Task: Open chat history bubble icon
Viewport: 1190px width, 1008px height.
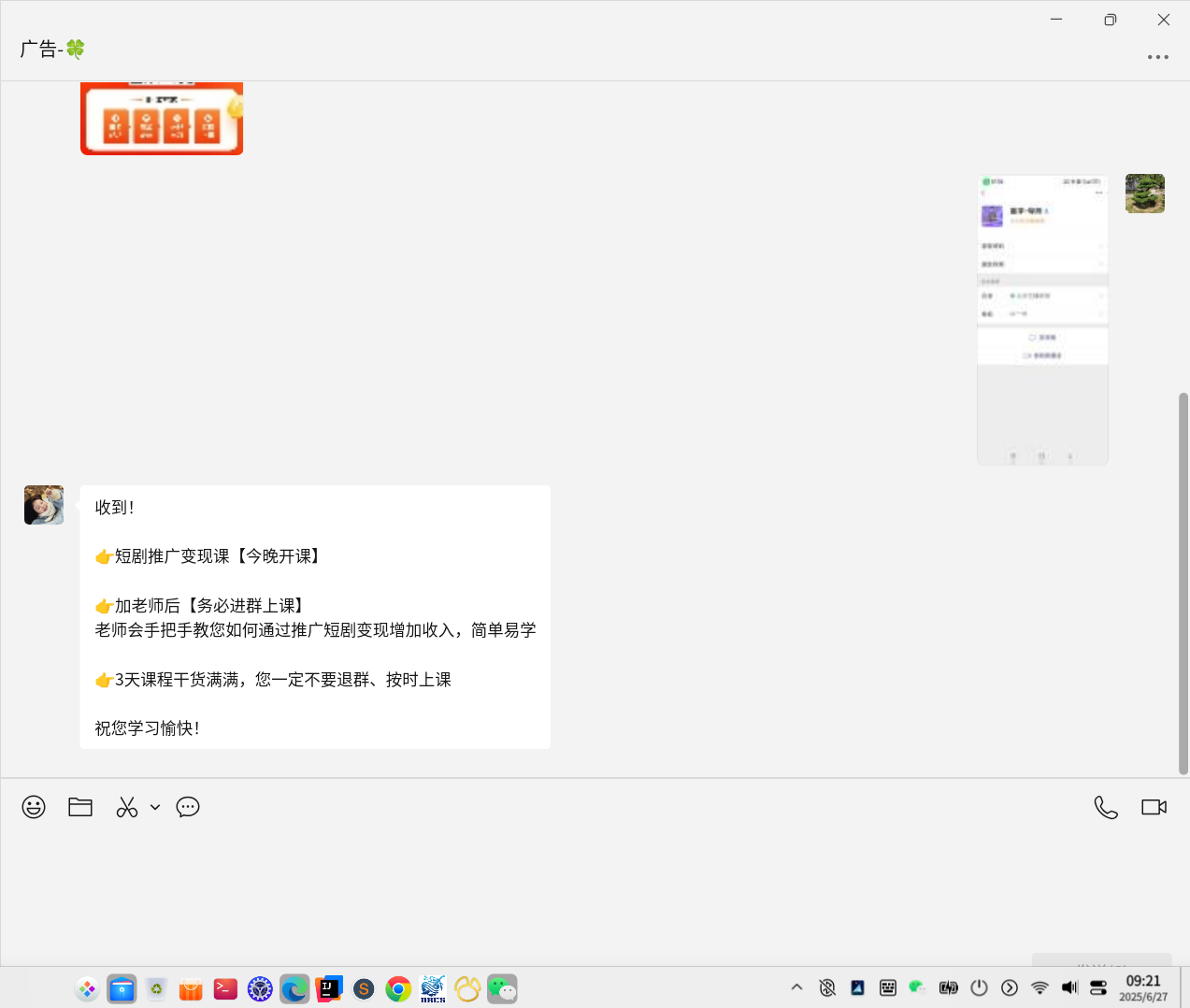Action: [x=188, y=807]
